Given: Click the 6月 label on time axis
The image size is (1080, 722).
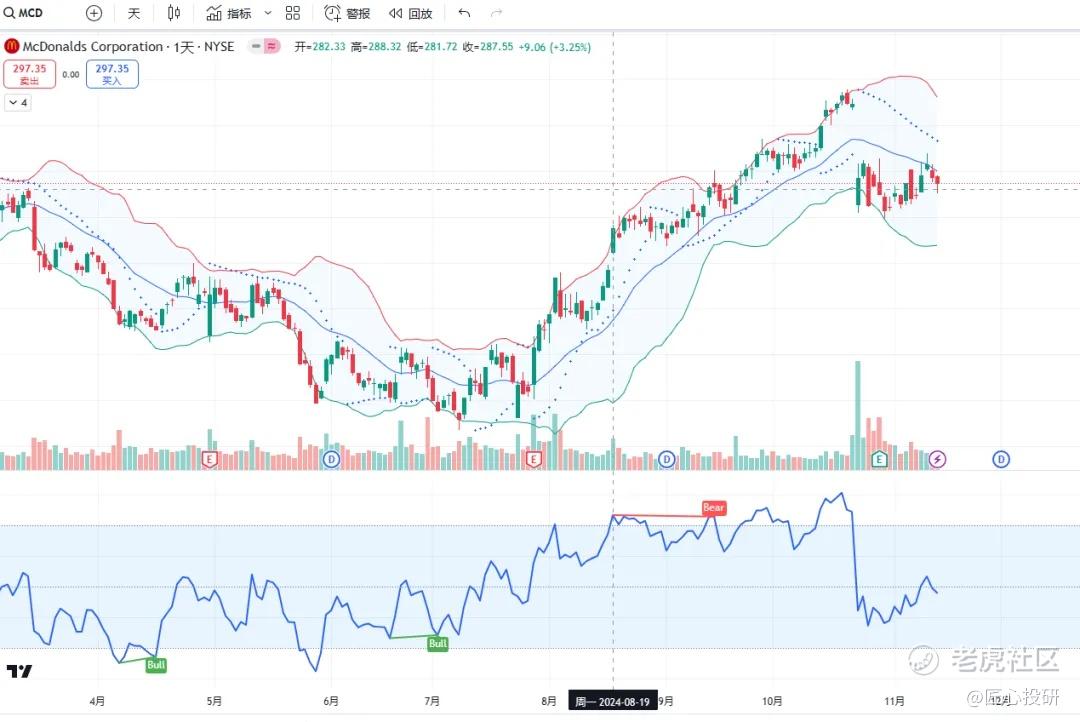Looking at the screenshot, I should 331,701.
